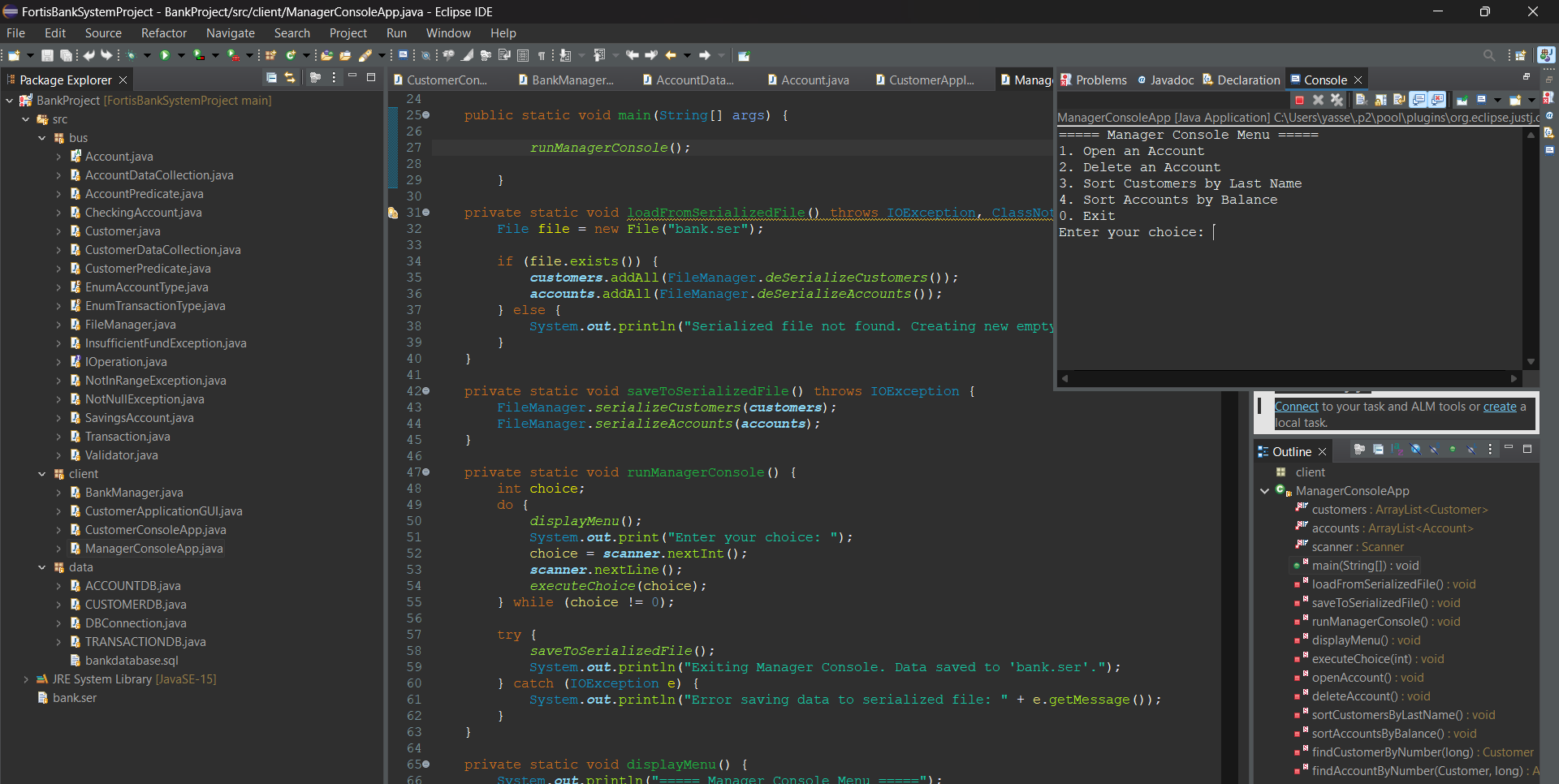Run the program with green Run icon
This screenshot has width=1559, height=784.
click(x=165, y=55)
